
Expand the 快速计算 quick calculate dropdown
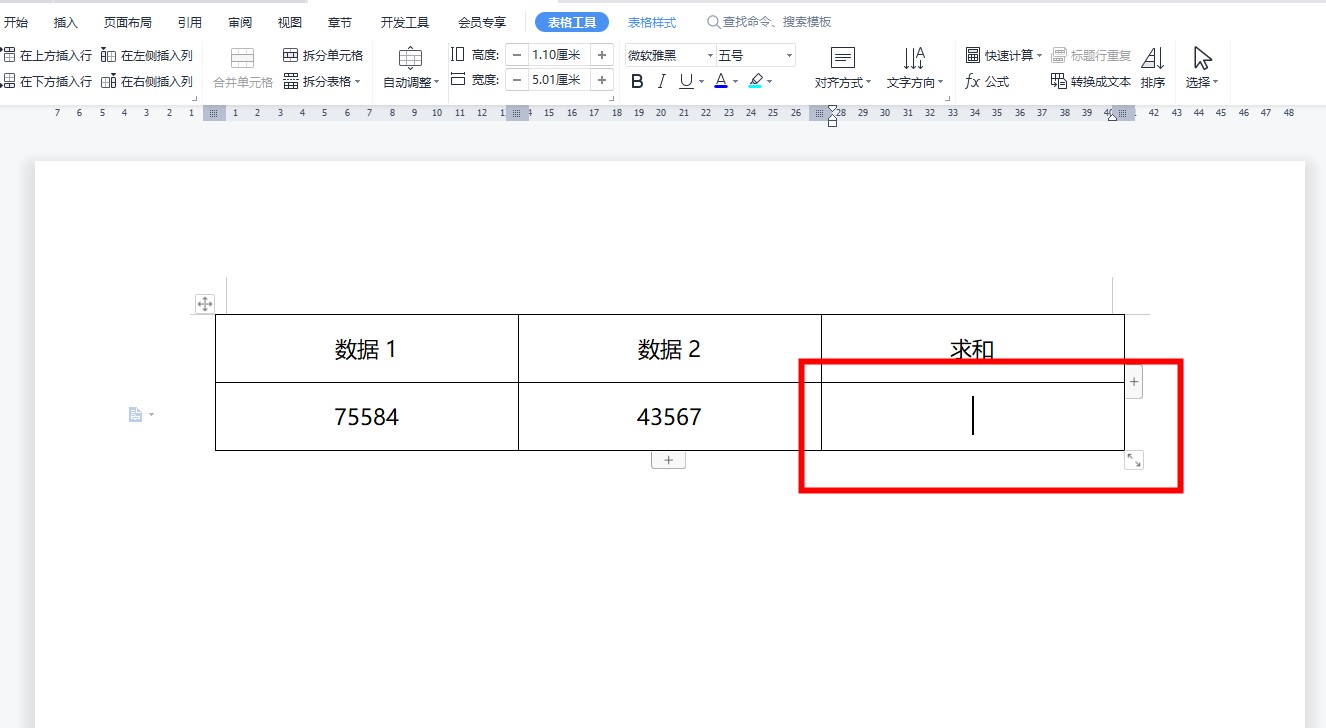tap(1039, 55)
